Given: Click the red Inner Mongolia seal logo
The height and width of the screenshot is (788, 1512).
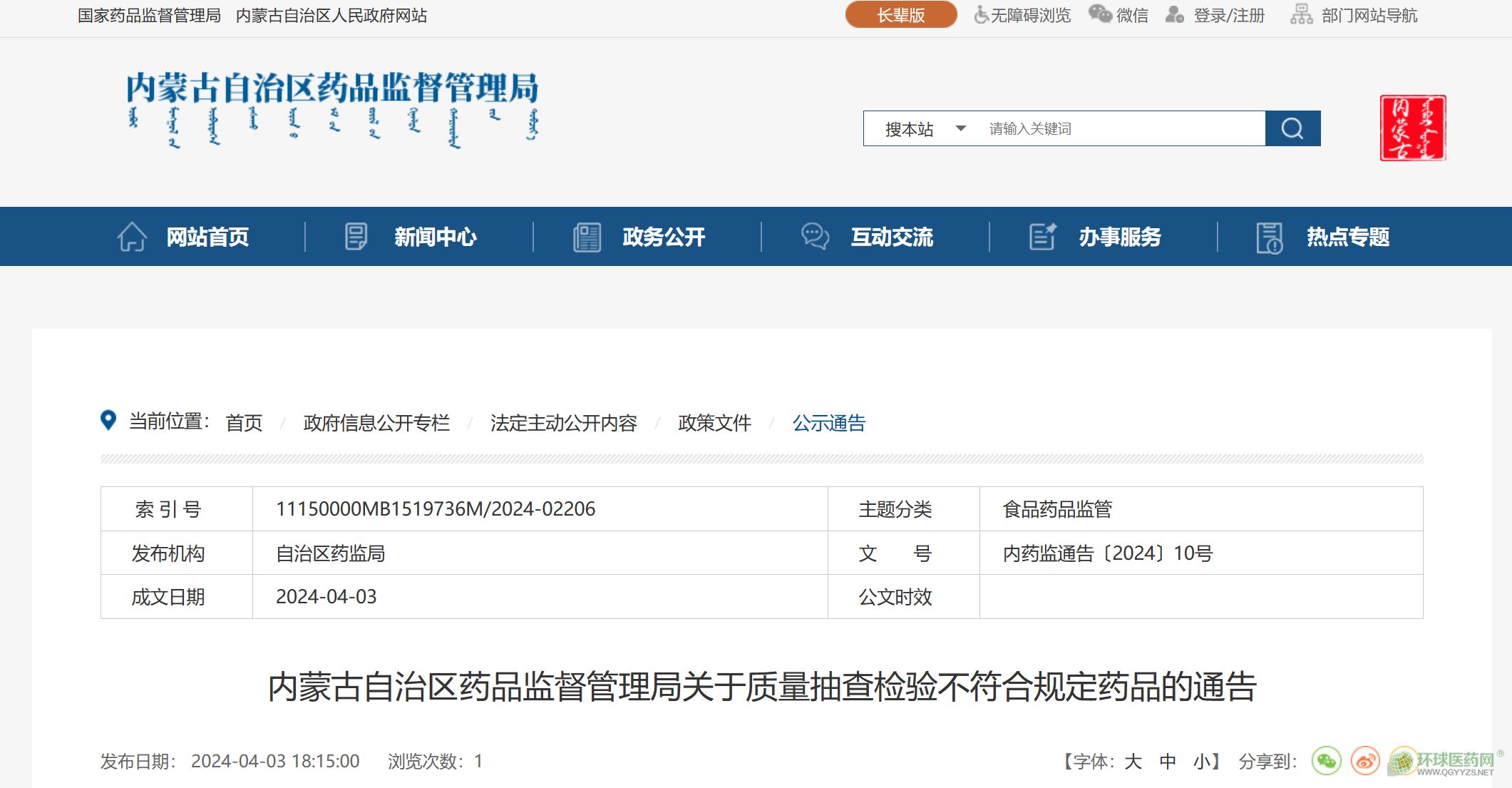Looking at the screenshot, I should coord(1412,128).
